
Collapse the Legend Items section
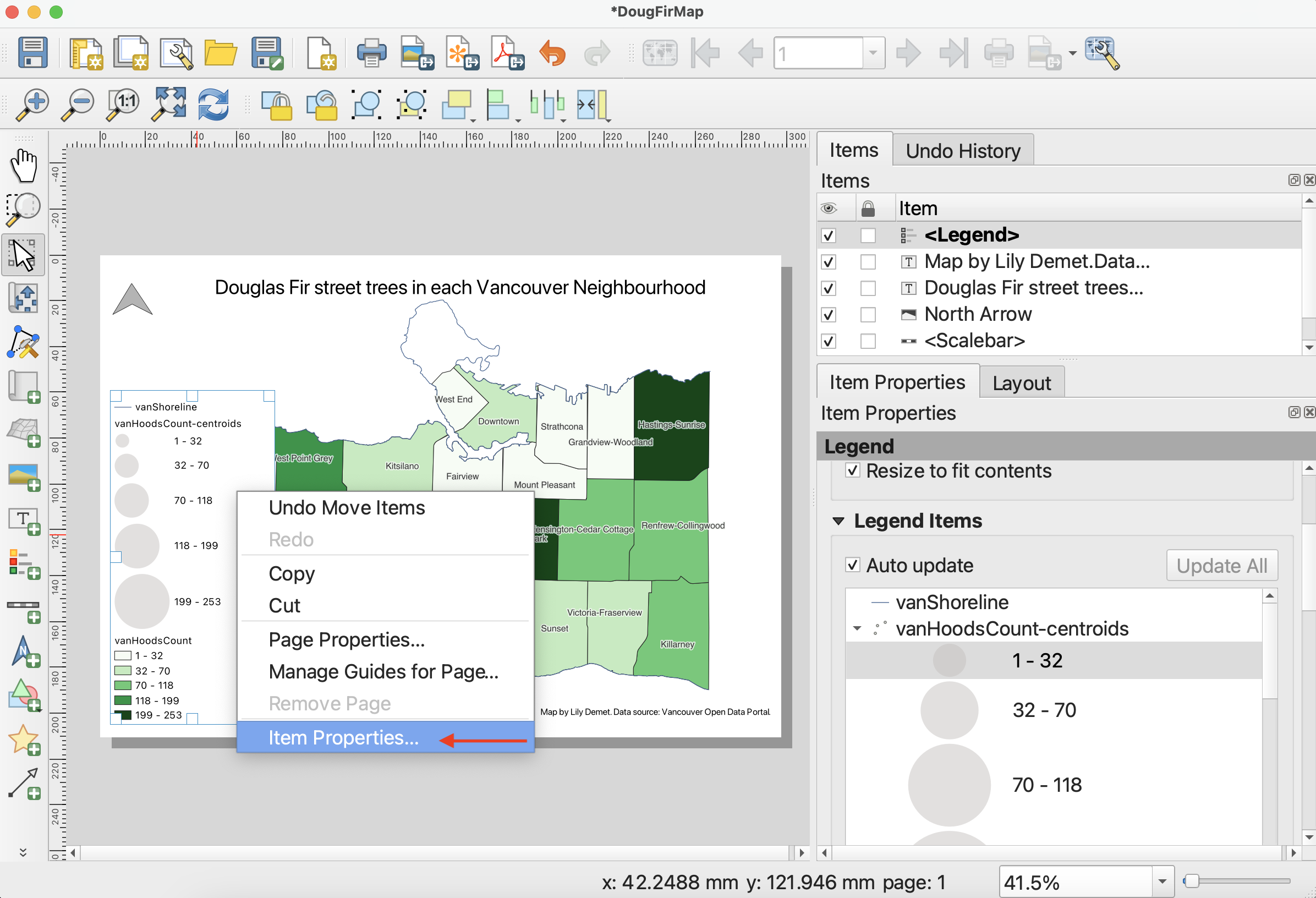point(838,521)
